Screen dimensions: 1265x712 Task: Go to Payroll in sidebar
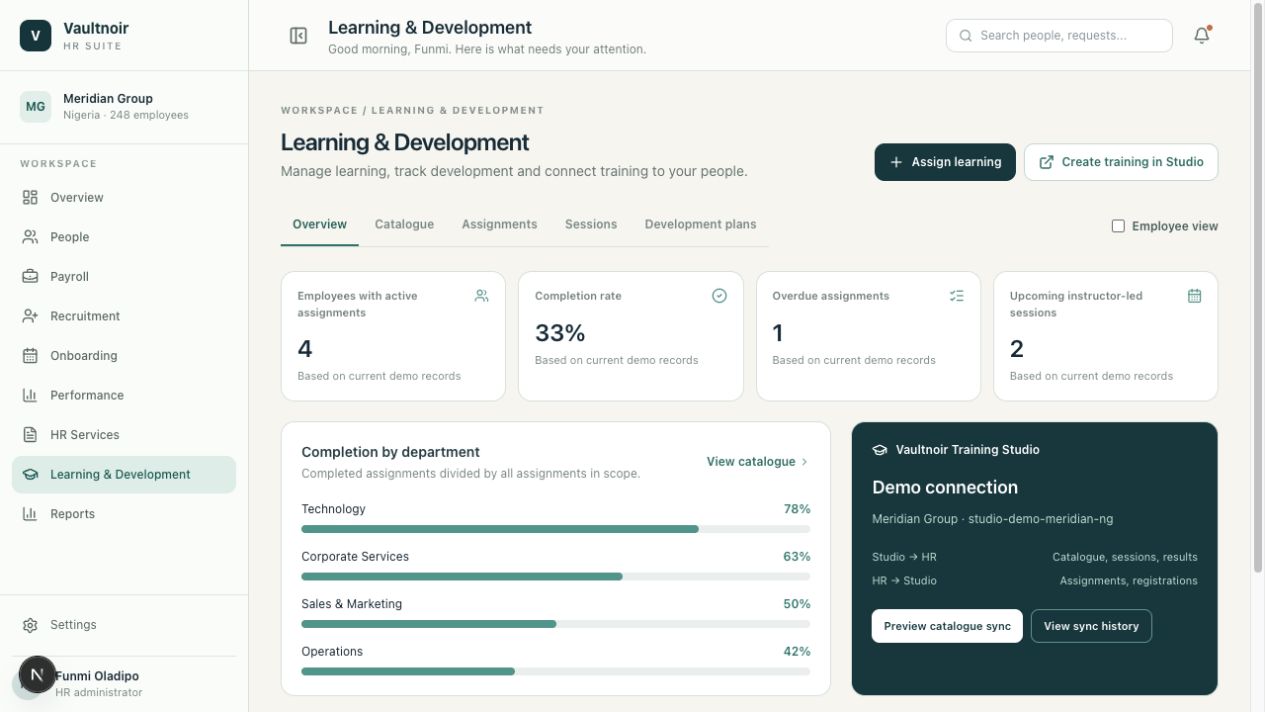tap(124, 276)
